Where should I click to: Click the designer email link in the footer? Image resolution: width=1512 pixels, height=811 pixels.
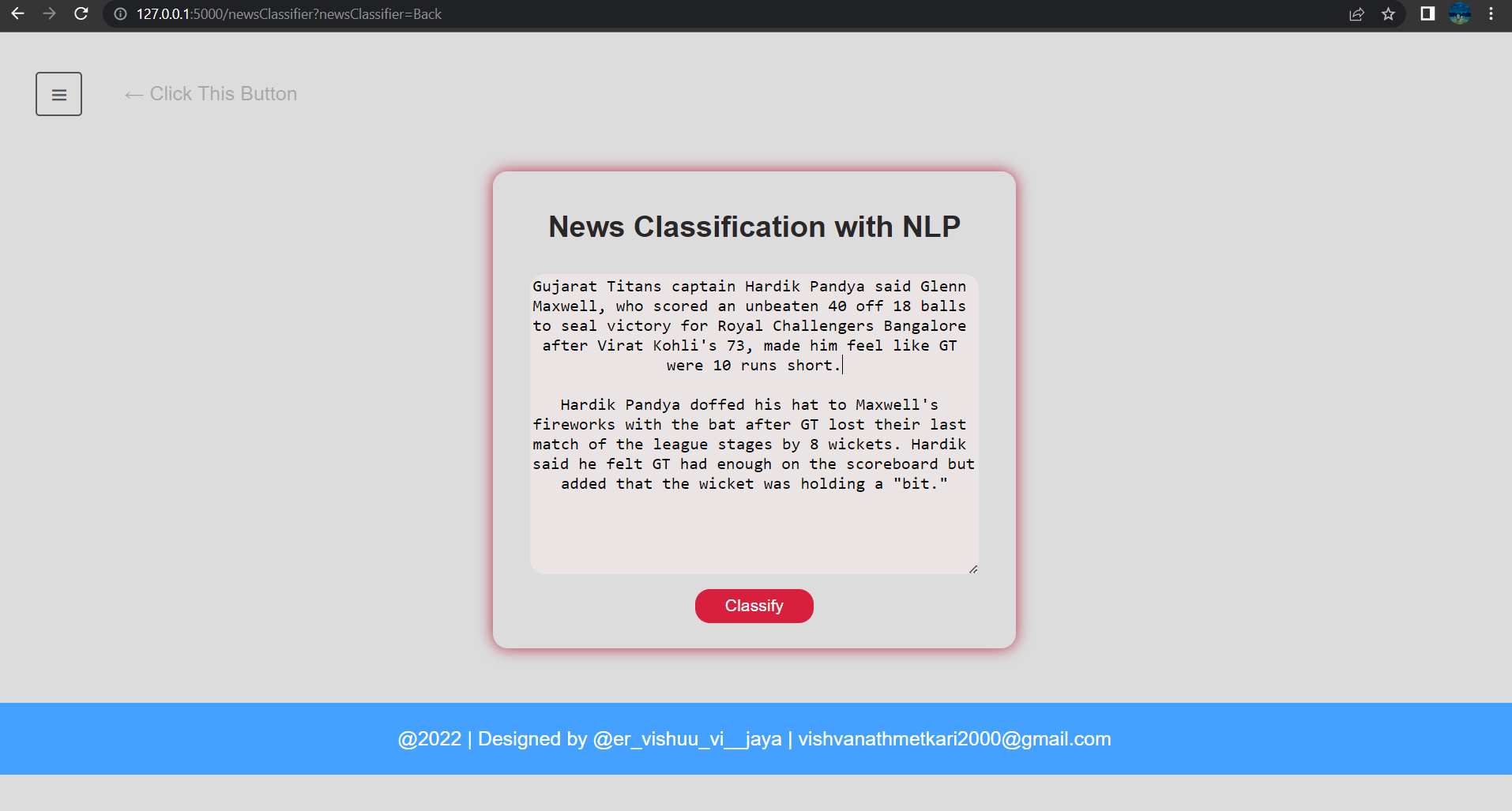(953, 738)
